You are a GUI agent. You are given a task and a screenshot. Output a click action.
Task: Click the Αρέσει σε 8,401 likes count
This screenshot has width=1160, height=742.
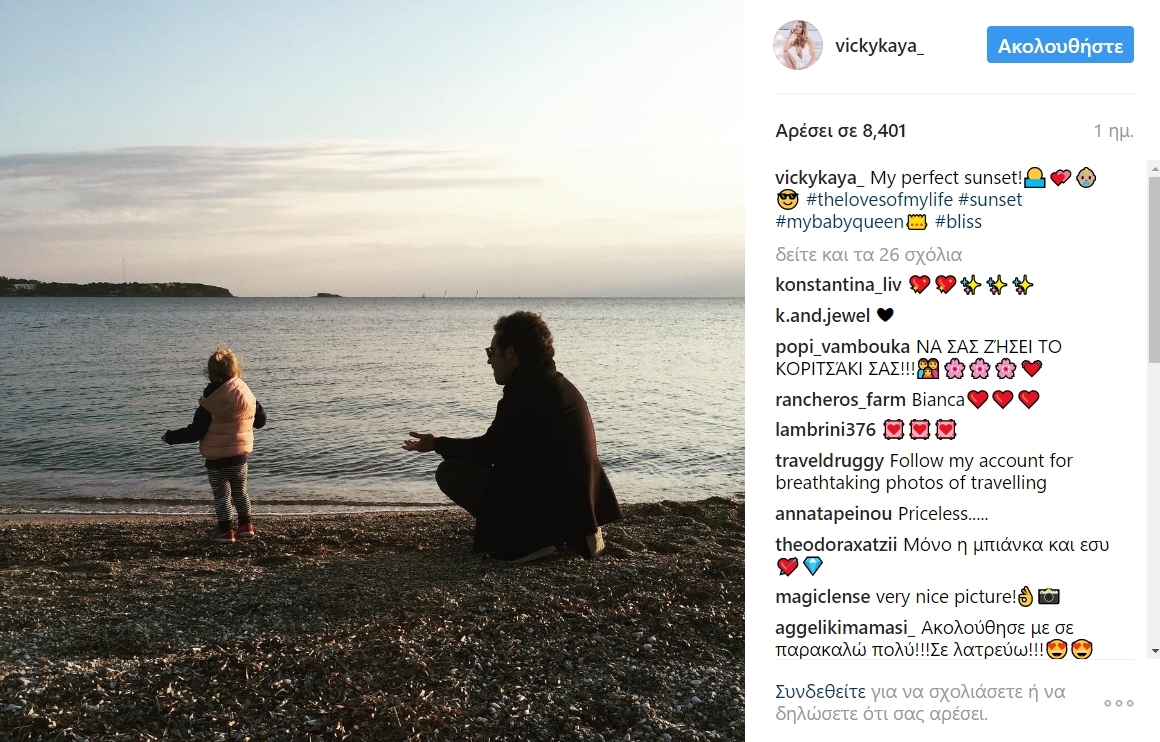840,131
